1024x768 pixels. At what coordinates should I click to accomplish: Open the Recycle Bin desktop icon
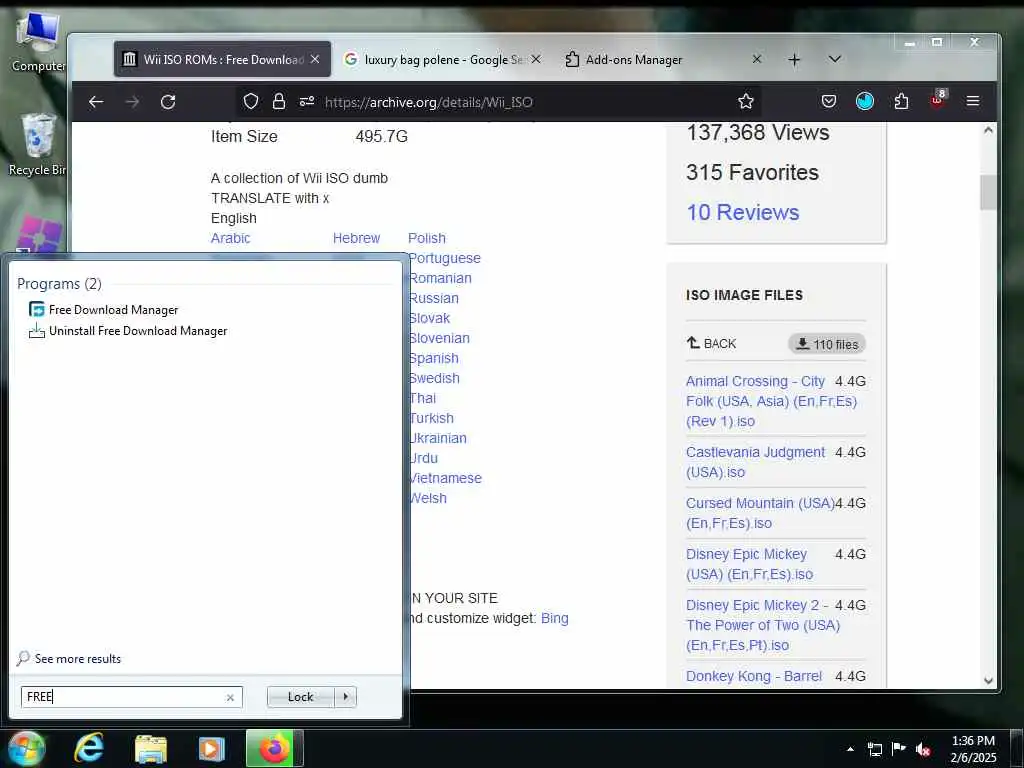(37, 145)
